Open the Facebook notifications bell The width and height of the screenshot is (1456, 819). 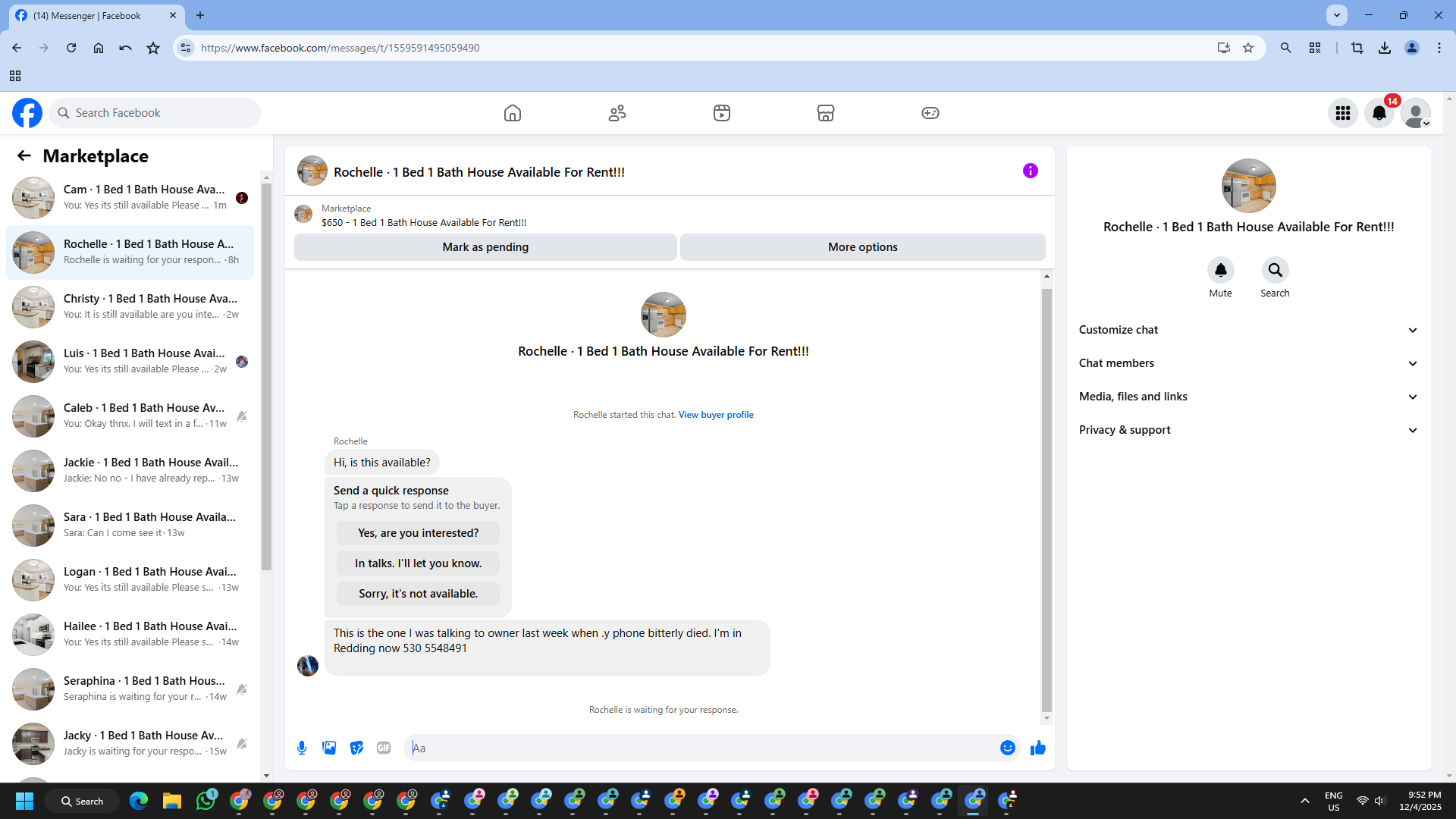coord(1379,113)
